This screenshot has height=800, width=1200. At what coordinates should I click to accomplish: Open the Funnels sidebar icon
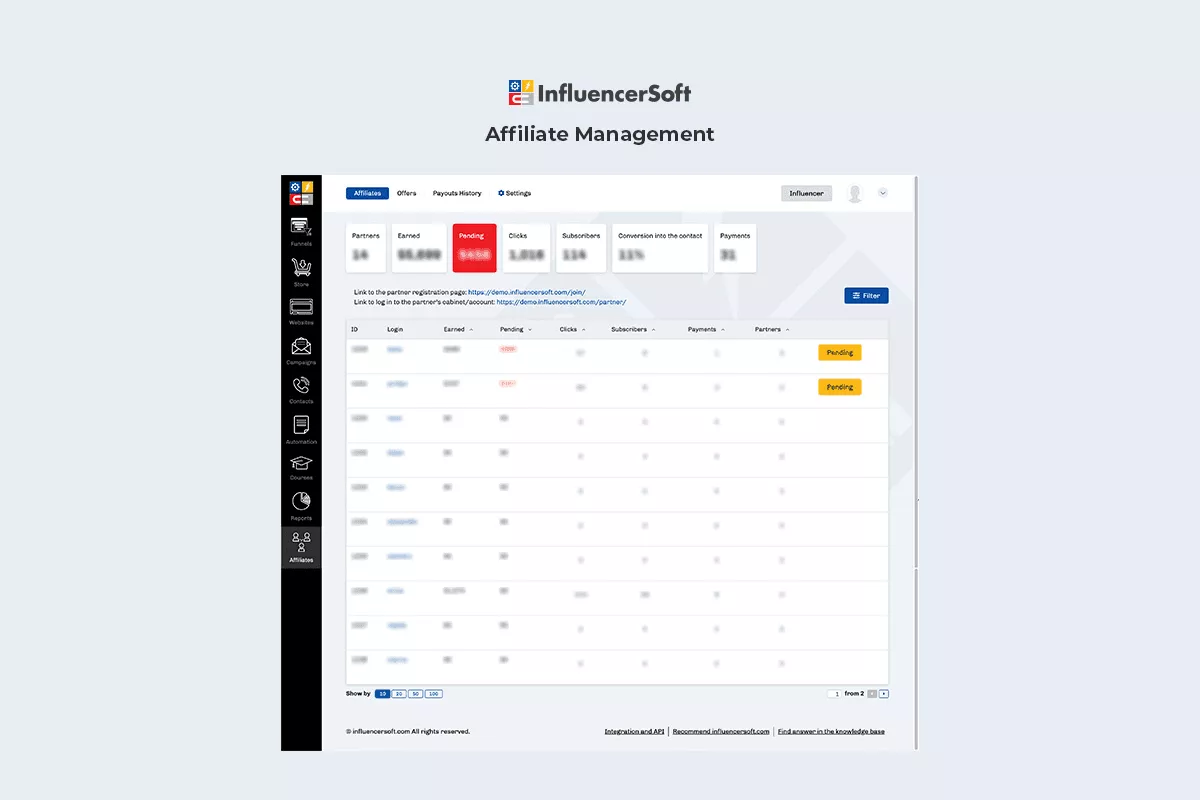[301, 228]
